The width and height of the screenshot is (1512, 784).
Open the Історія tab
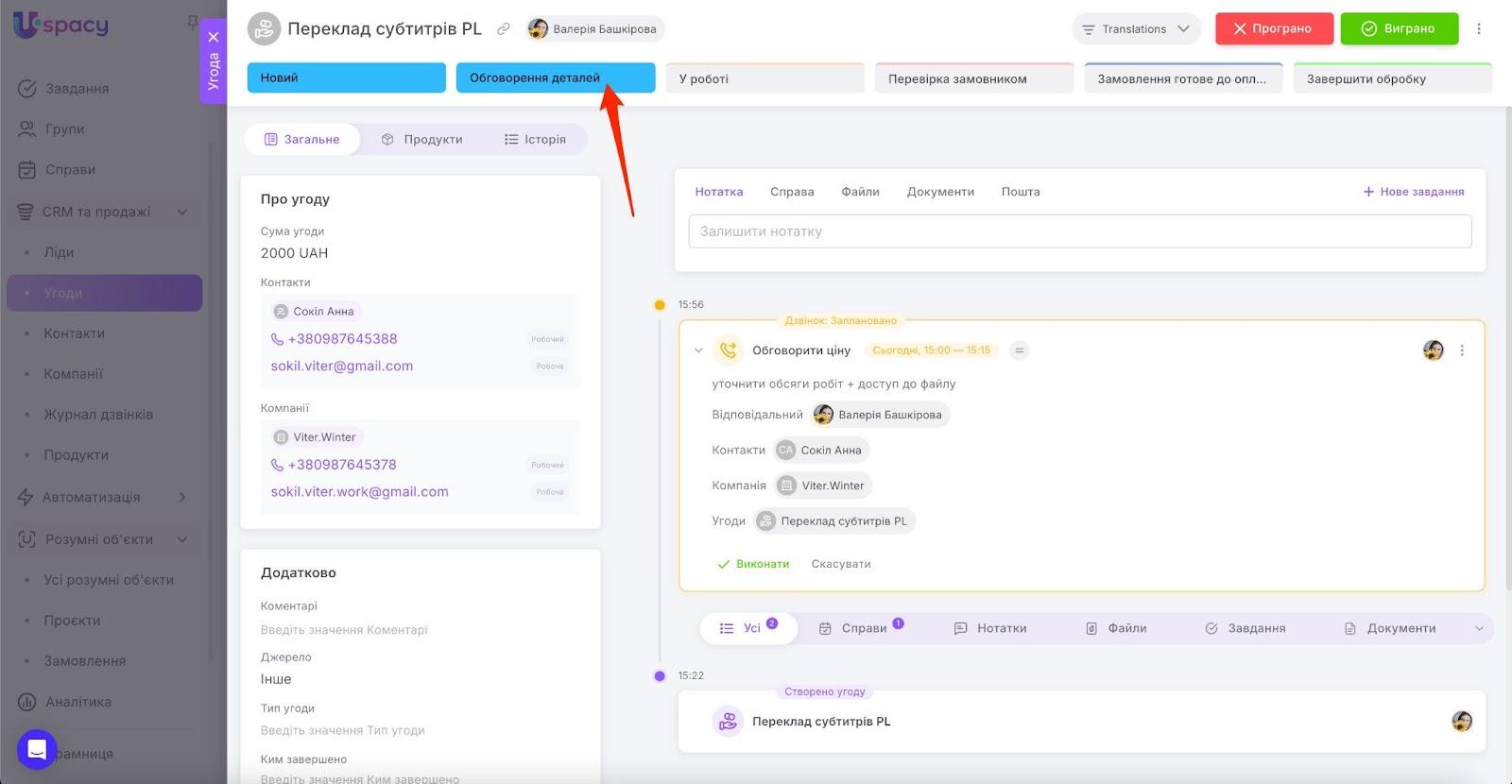coord(535,140)
